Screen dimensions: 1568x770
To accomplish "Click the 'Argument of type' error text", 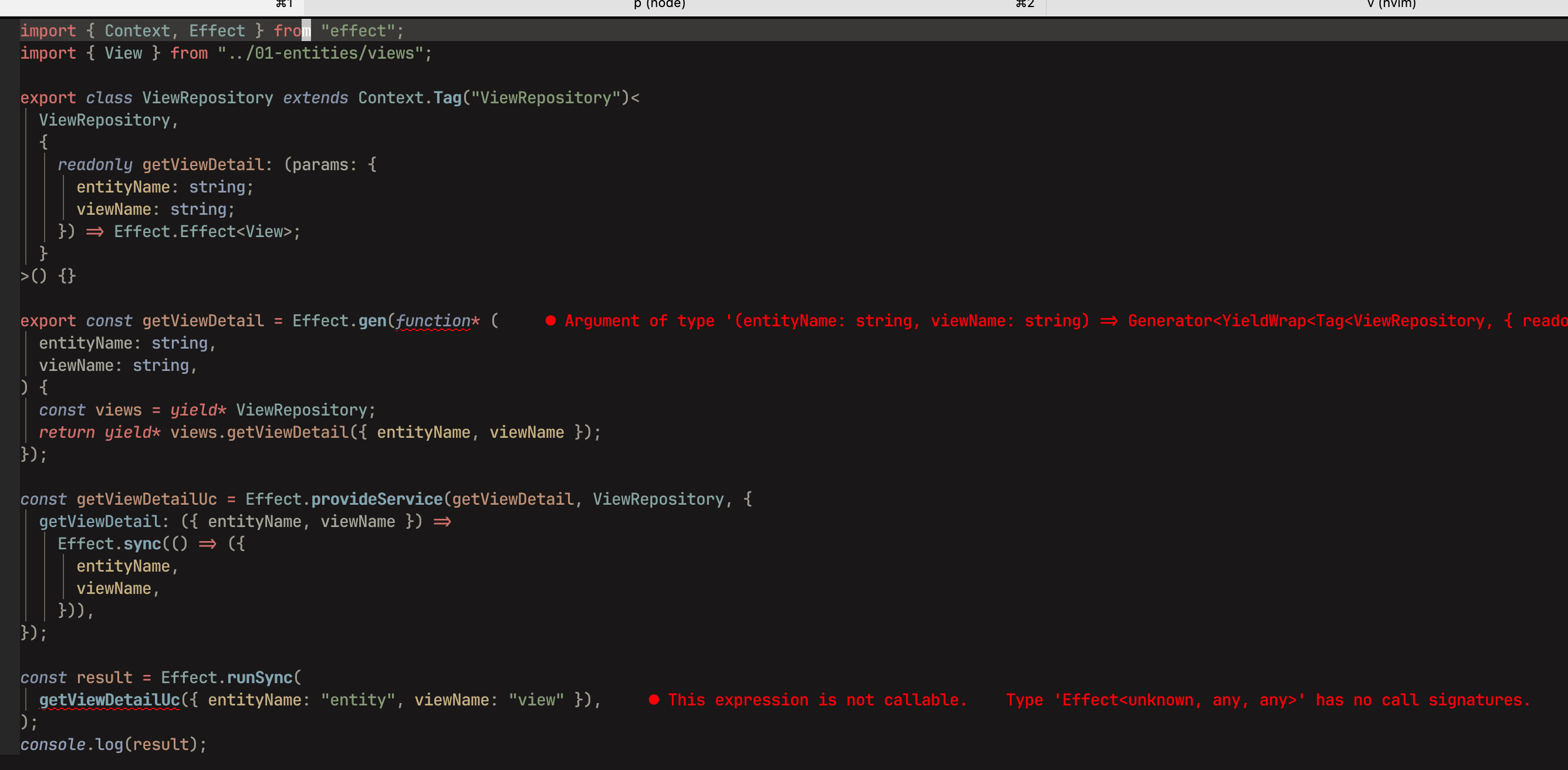I will 639,321.
